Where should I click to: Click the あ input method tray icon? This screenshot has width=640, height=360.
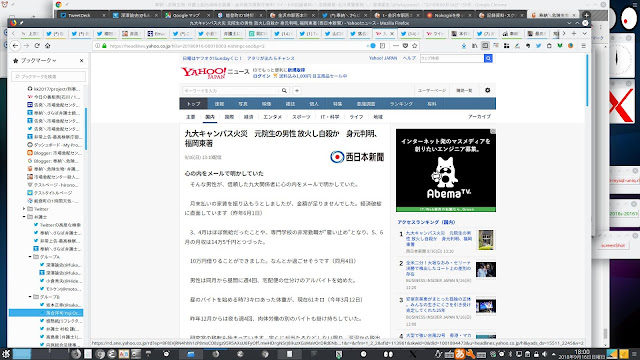(x=460, y=354)
